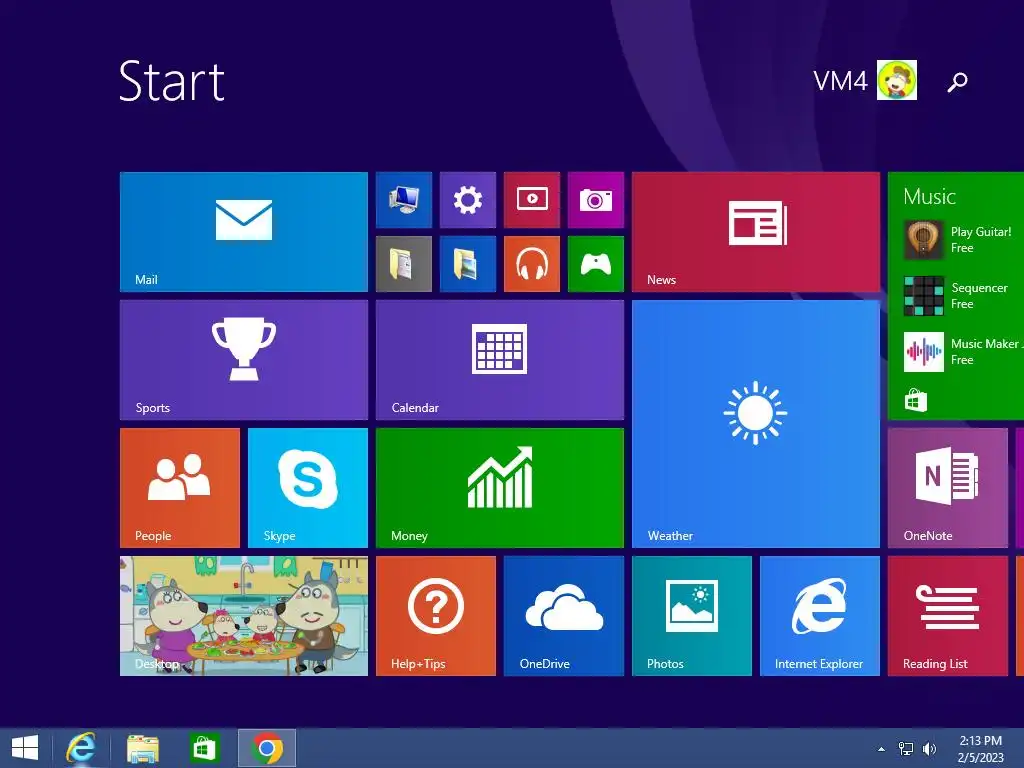Open the Help+Tips tile
This screenshot has width=1024, height=768.
pos(436,616)
